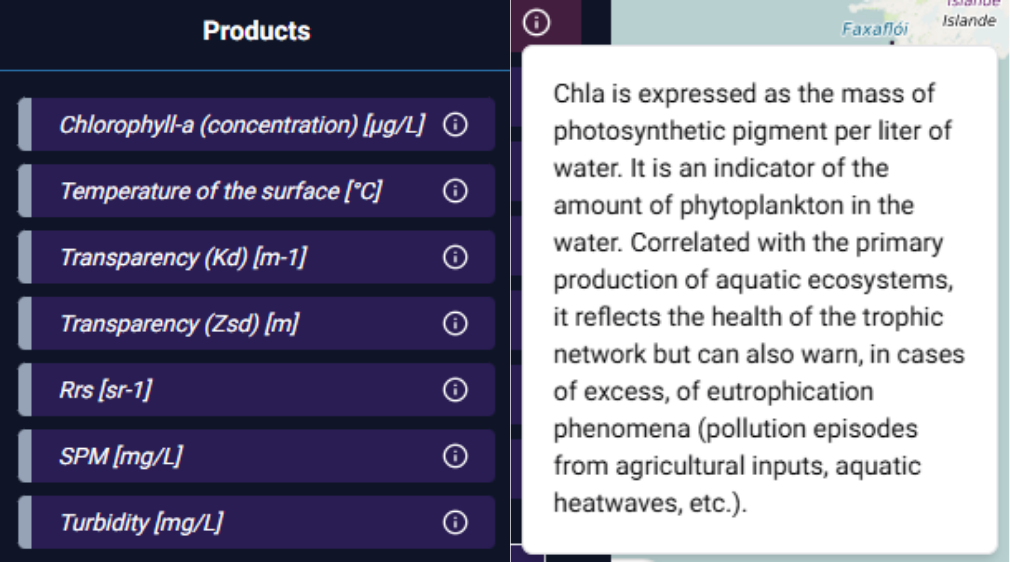1010x562 pixels.
Task: Open info icon for Turbidity
Action: (455, 522)
